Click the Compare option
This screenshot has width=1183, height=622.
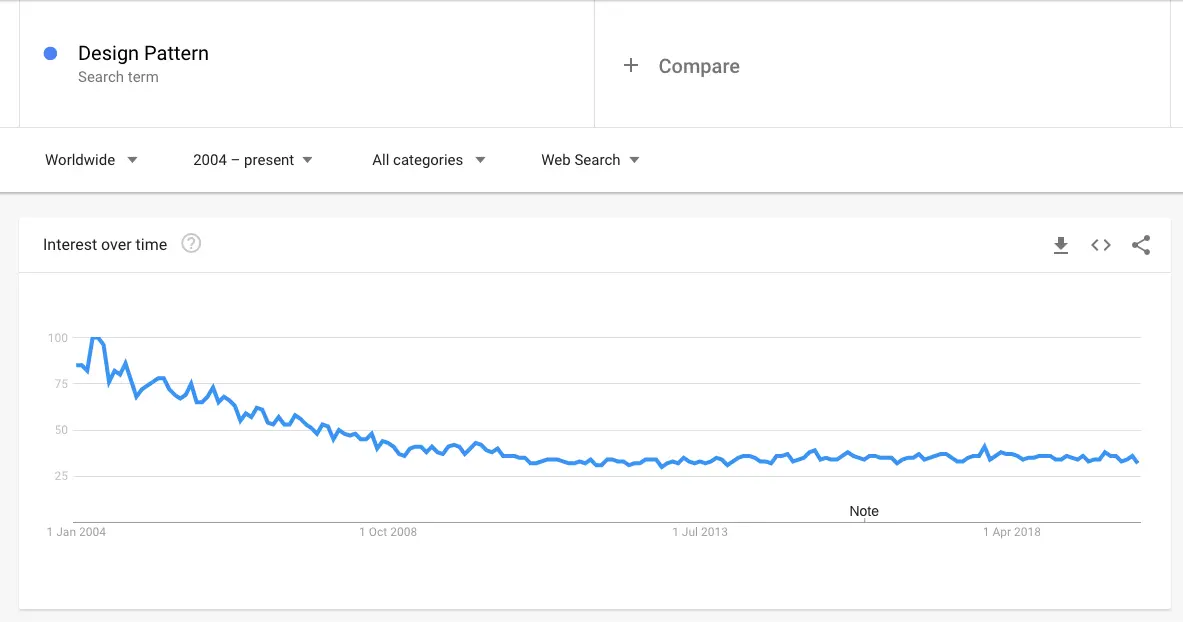[x=698, y=66]
